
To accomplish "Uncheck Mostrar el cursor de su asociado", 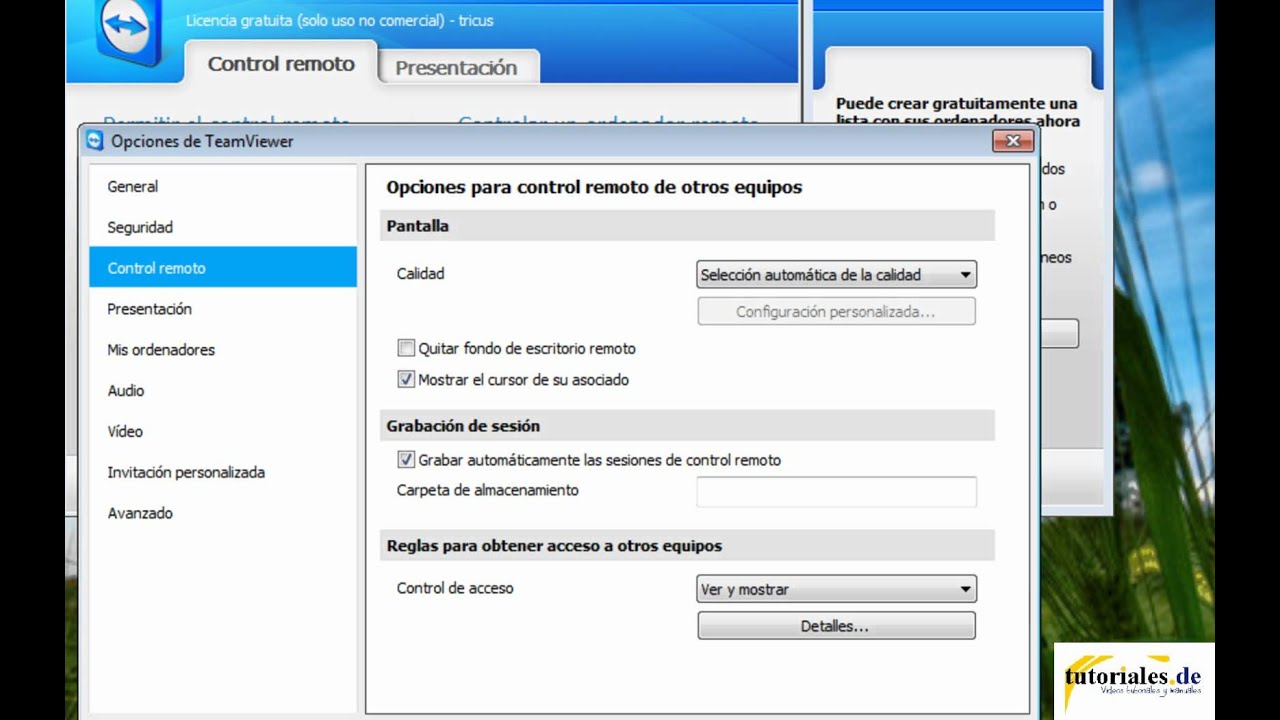I will [x=406, y=380].
